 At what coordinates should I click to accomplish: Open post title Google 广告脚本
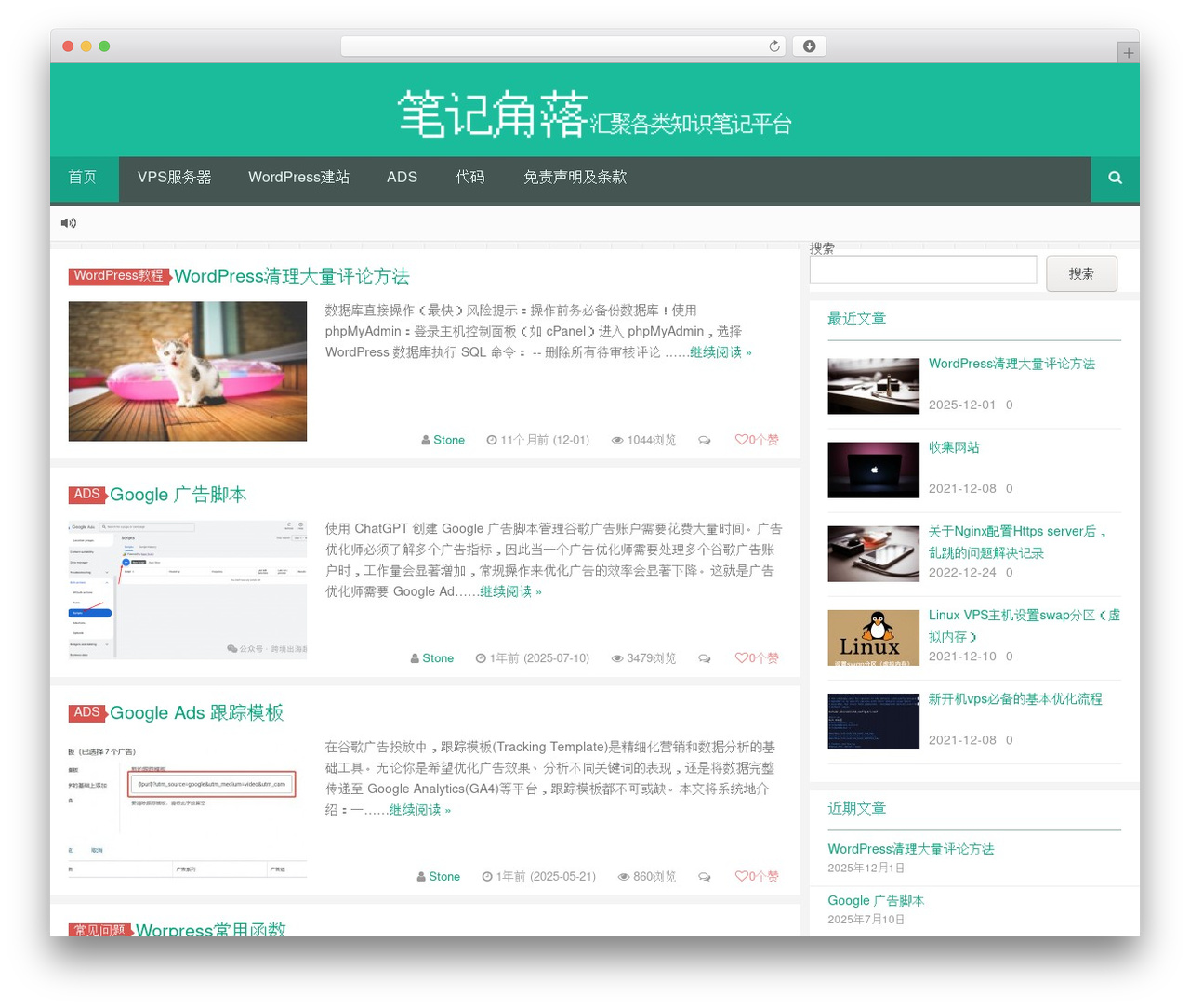click(x=178, y=495)
